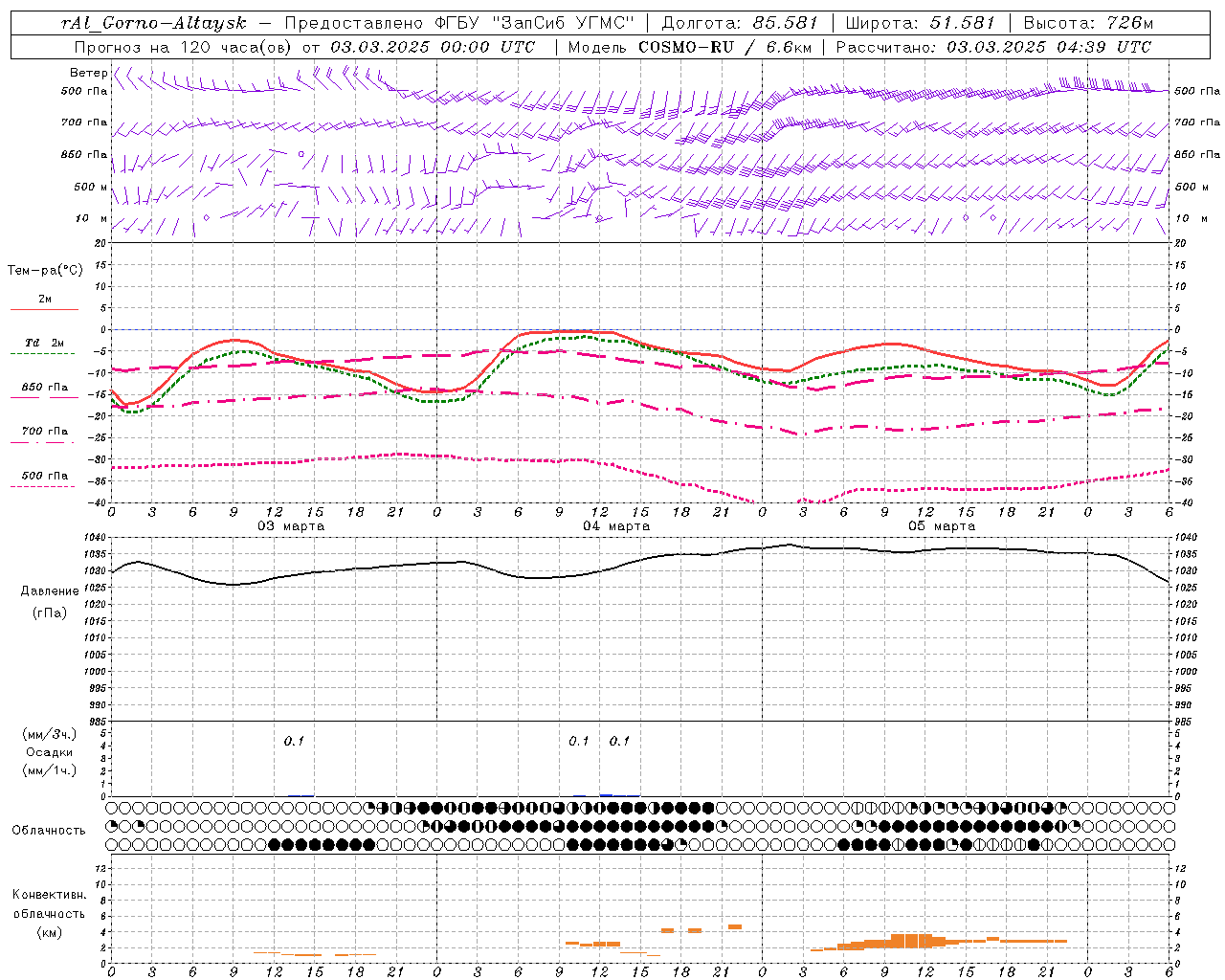The height and width of the screenshot is (980, 1225).
Task: Click the (мм/1ч.) precipitation unit label
Action: 50,770
